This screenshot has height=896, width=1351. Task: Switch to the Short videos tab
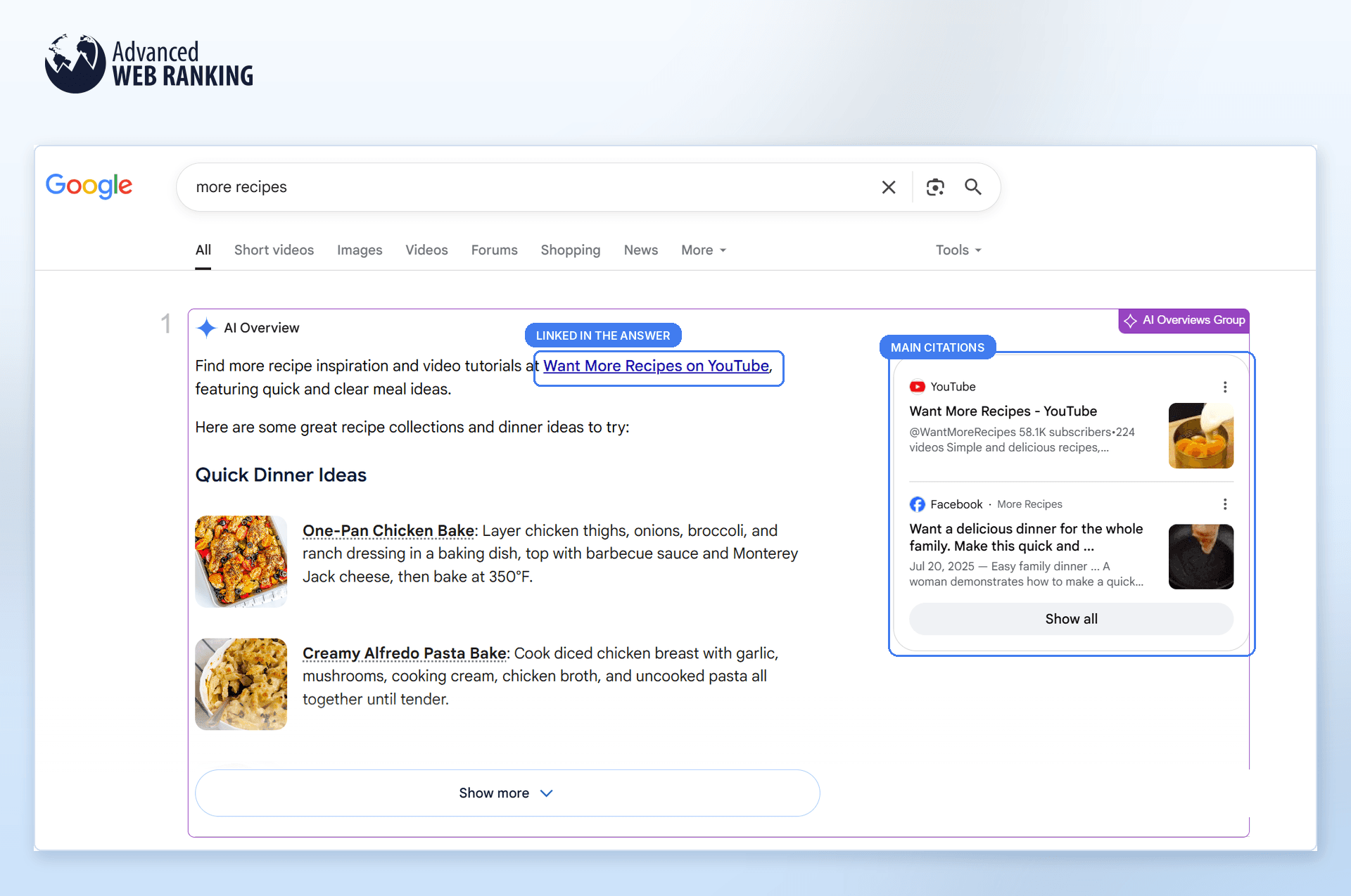coord(274,250)
